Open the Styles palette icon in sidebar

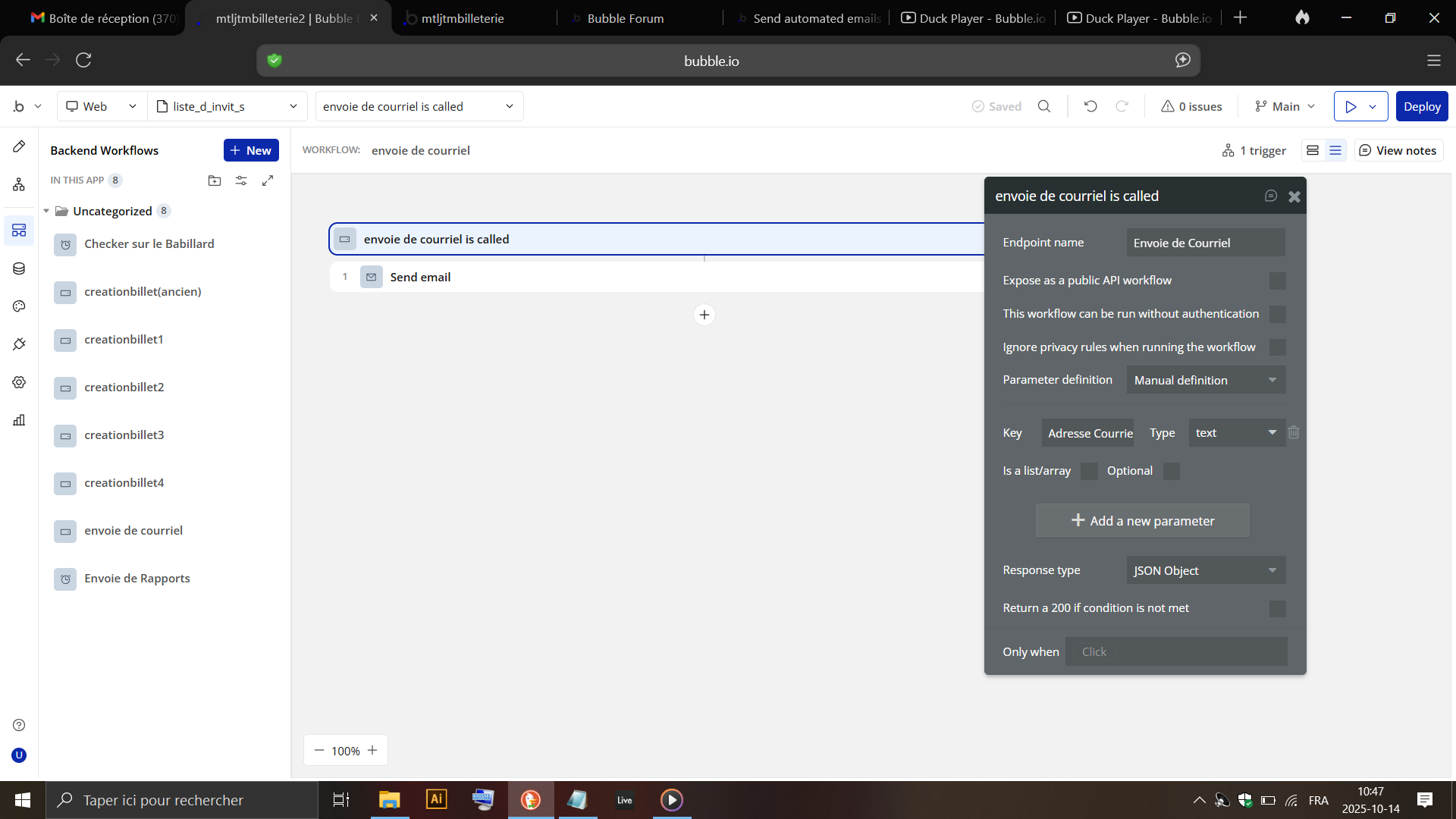click(19, 306)
